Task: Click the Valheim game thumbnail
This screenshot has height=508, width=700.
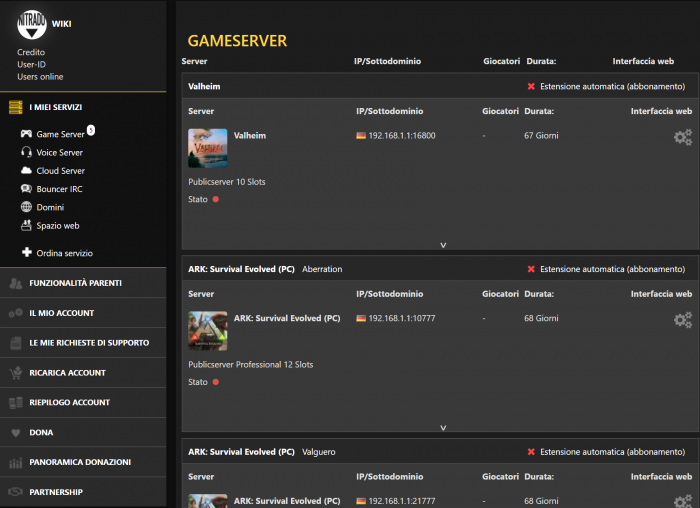Action: 208,148
